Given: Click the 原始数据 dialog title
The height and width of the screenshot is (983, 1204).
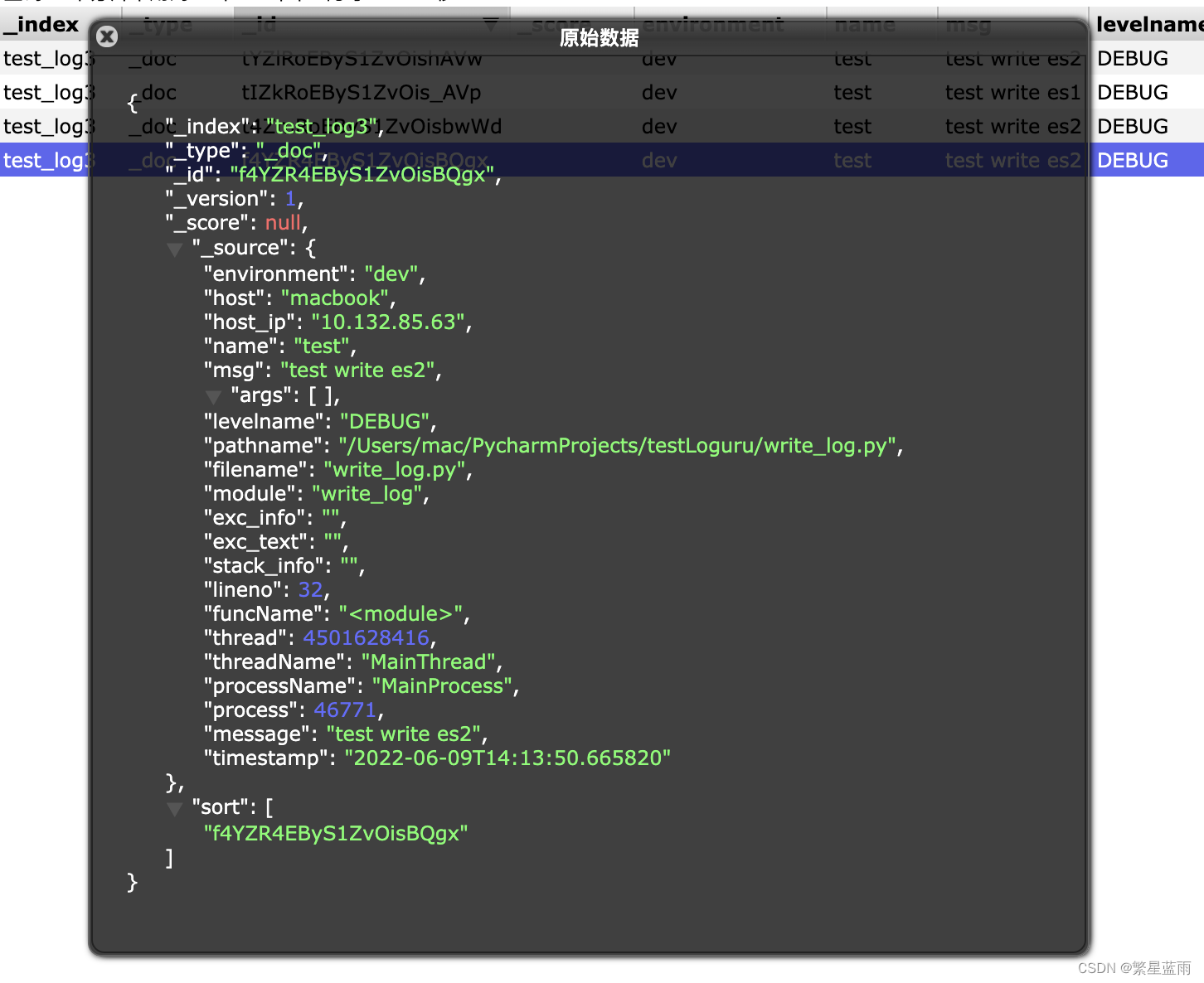Looking at the screenshot, I should click(x=600, y=37).
